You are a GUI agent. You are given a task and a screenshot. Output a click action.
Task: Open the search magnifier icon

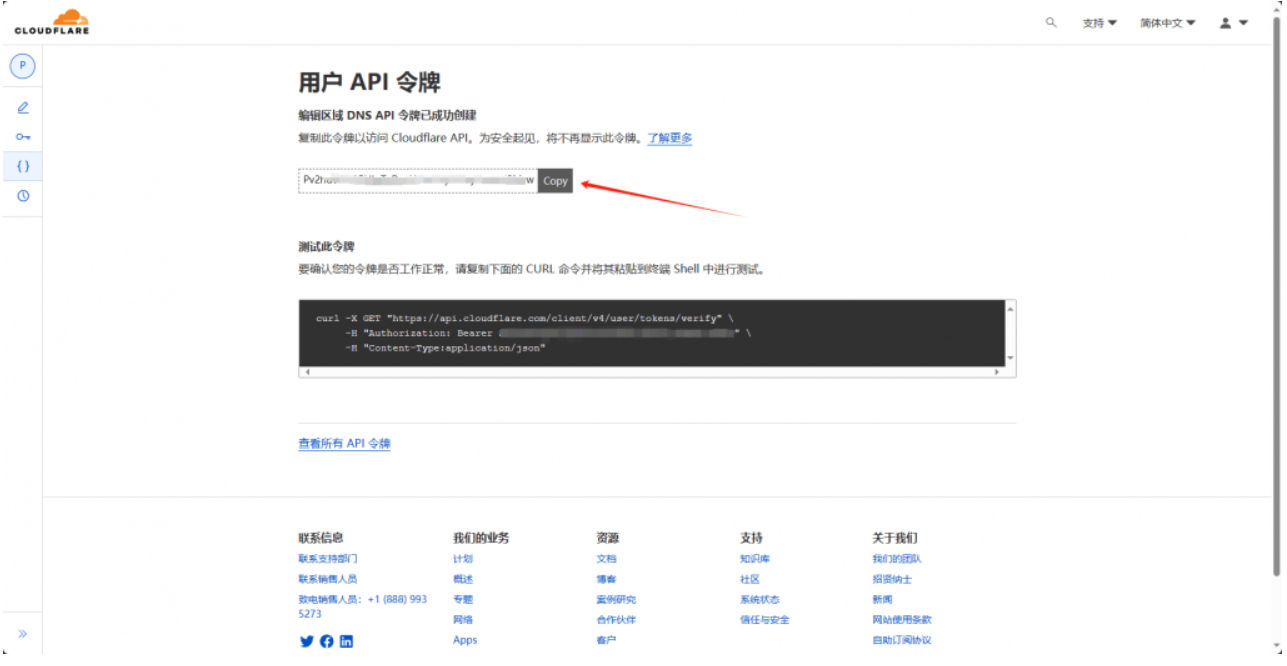pyautogui.click(x=1051, y=22)
